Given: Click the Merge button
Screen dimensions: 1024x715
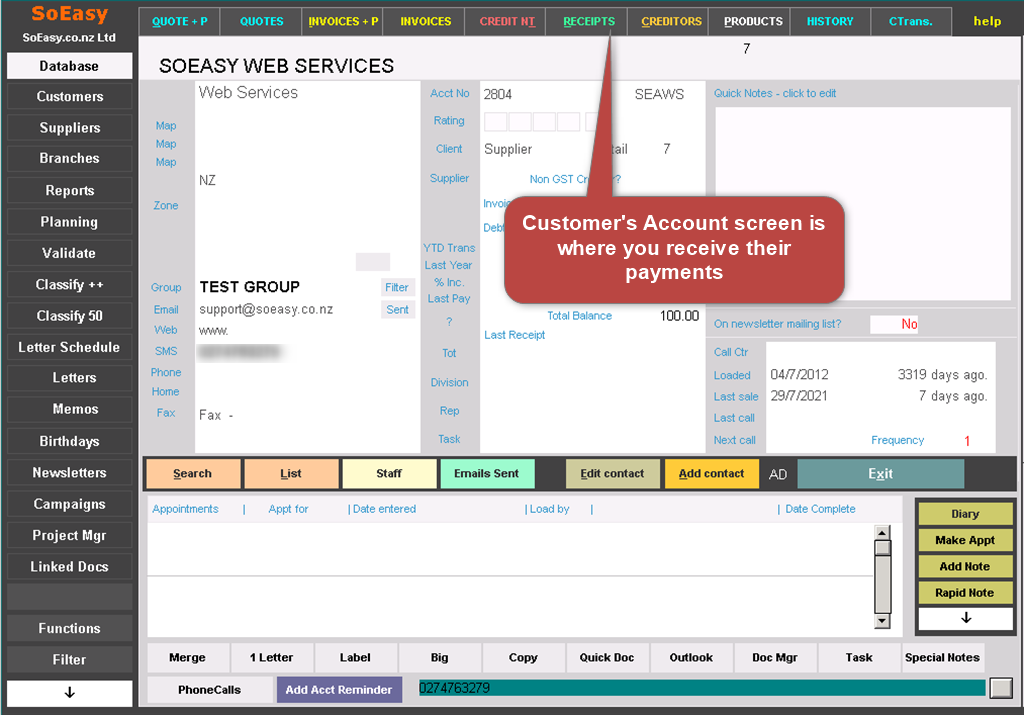Looking at the screenshot, I should (x=188, y=658).
